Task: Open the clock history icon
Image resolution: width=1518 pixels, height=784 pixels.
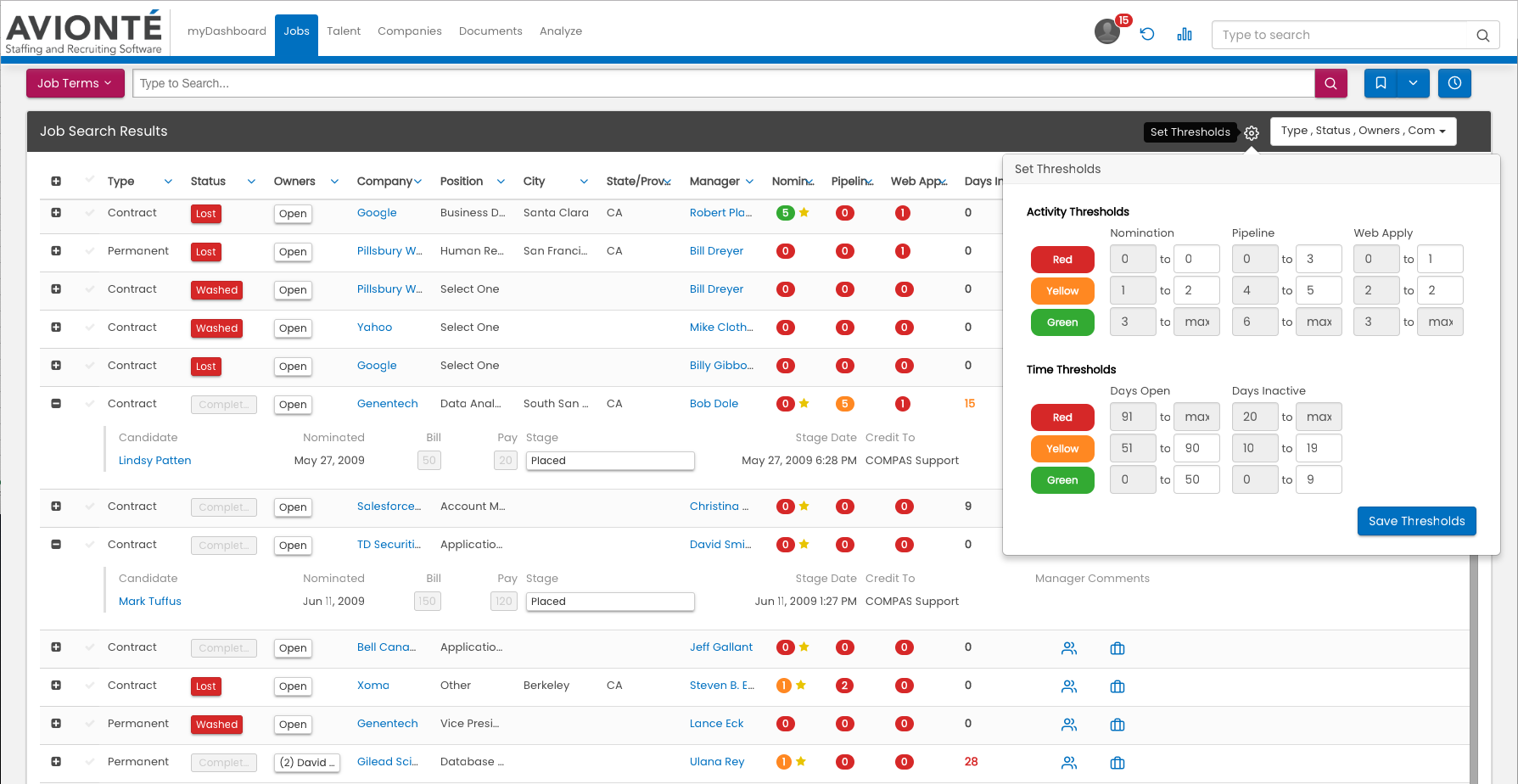Action: pyautogui.click(x=1454, y=83)
